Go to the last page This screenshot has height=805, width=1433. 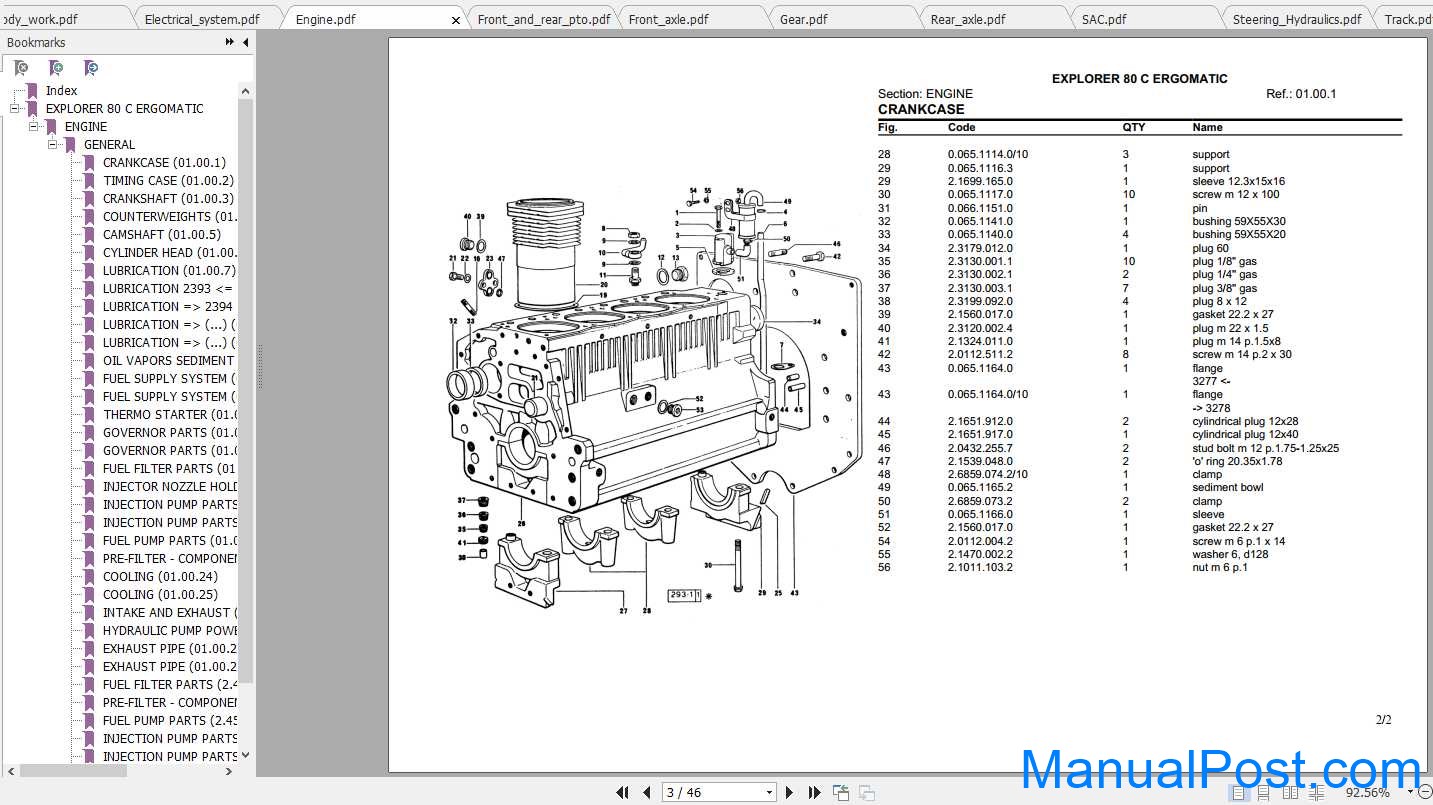[813, 792]
